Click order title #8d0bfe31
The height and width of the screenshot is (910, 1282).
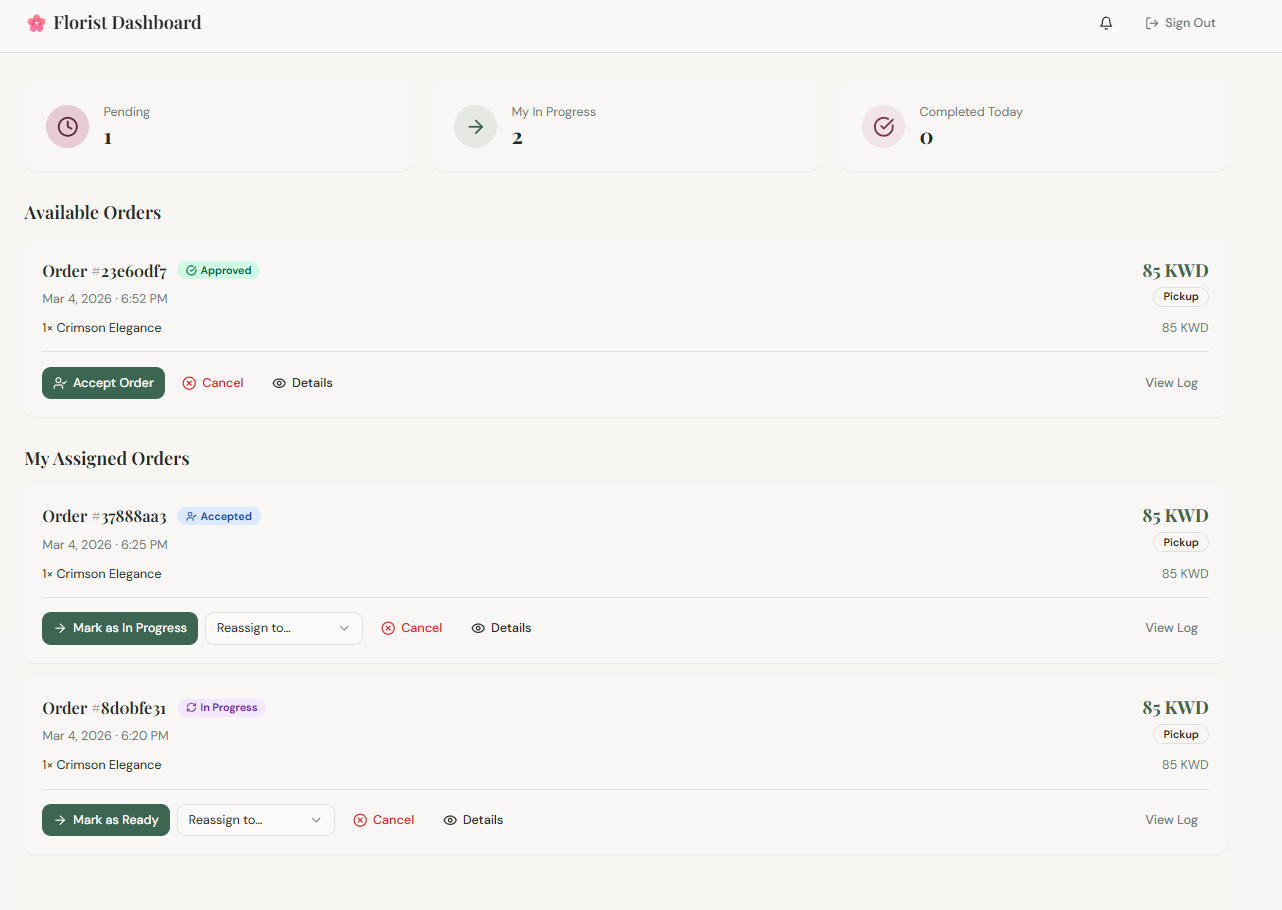click(104, 708)
